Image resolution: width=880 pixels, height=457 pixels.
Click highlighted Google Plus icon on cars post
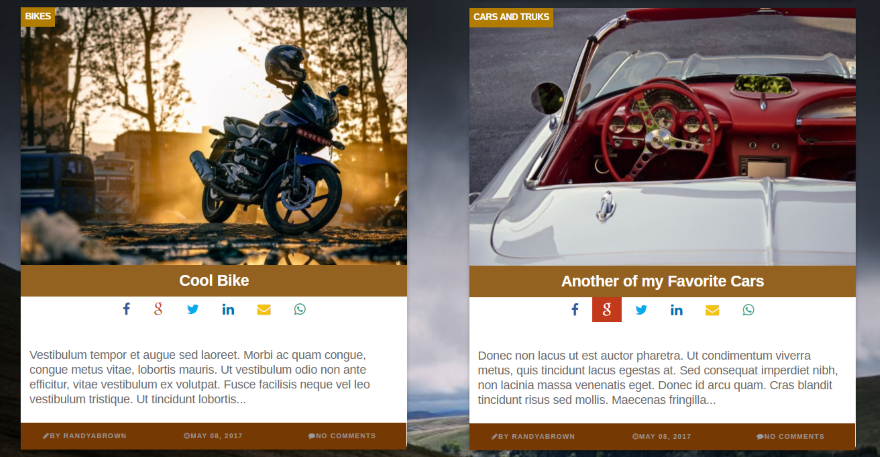pyautogui.click(x=607, y=309)
